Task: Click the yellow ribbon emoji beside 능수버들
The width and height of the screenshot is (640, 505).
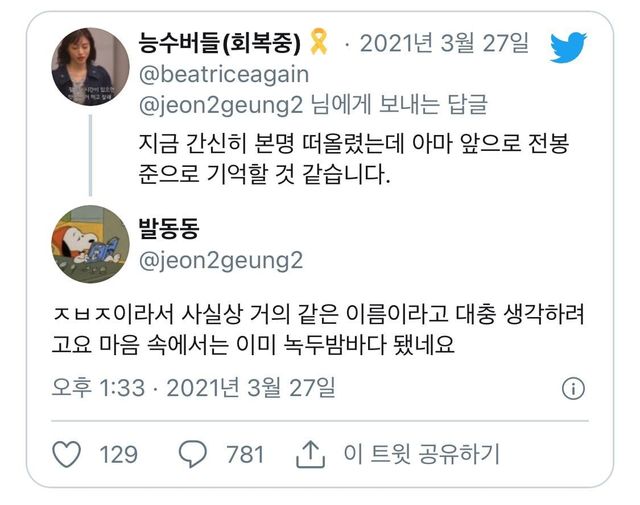Action: click(x=316, y=43)
